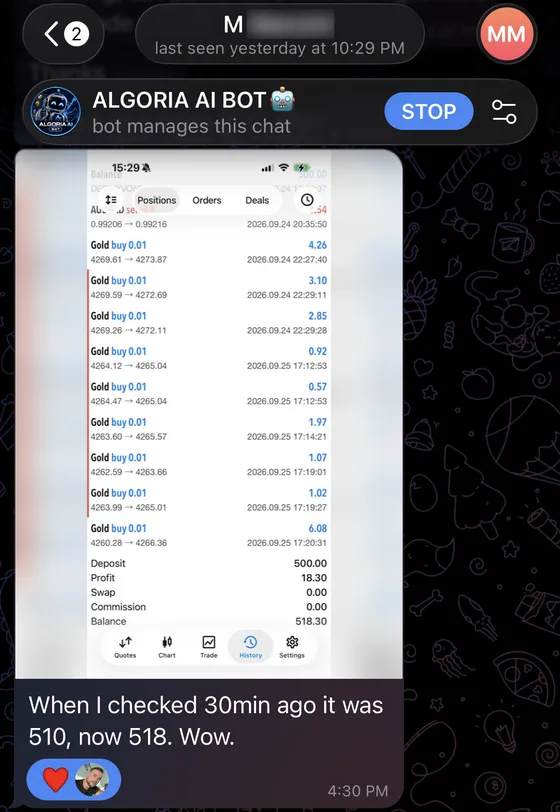This screenshot has width=560, height=812.
Task: Tap the sort arrows icon in screenshot
Action: [110, 200]
